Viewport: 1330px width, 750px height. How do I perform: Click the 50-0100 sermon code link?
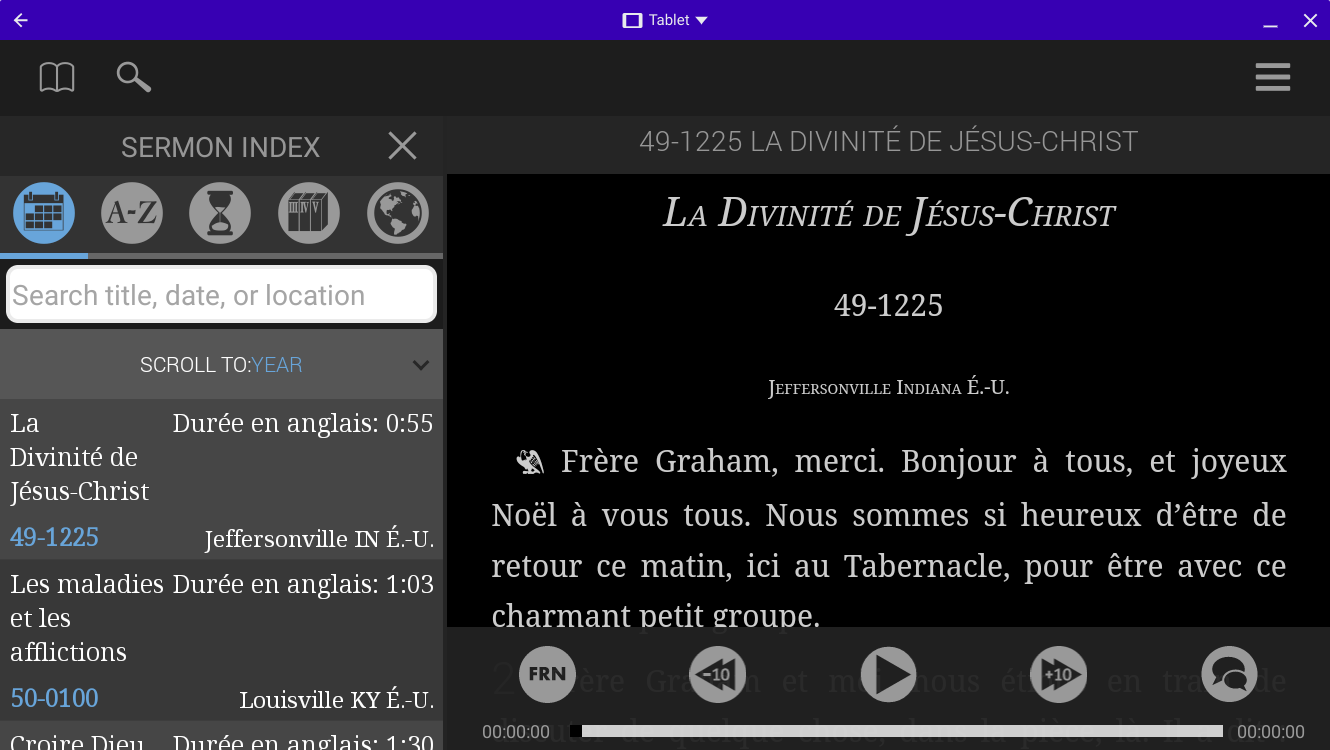(54, 698)
